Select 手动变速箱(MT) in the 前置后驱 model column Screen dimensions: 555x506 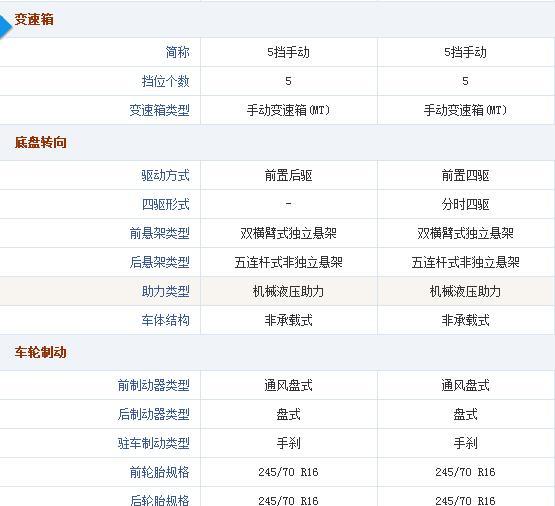[288, 110]
